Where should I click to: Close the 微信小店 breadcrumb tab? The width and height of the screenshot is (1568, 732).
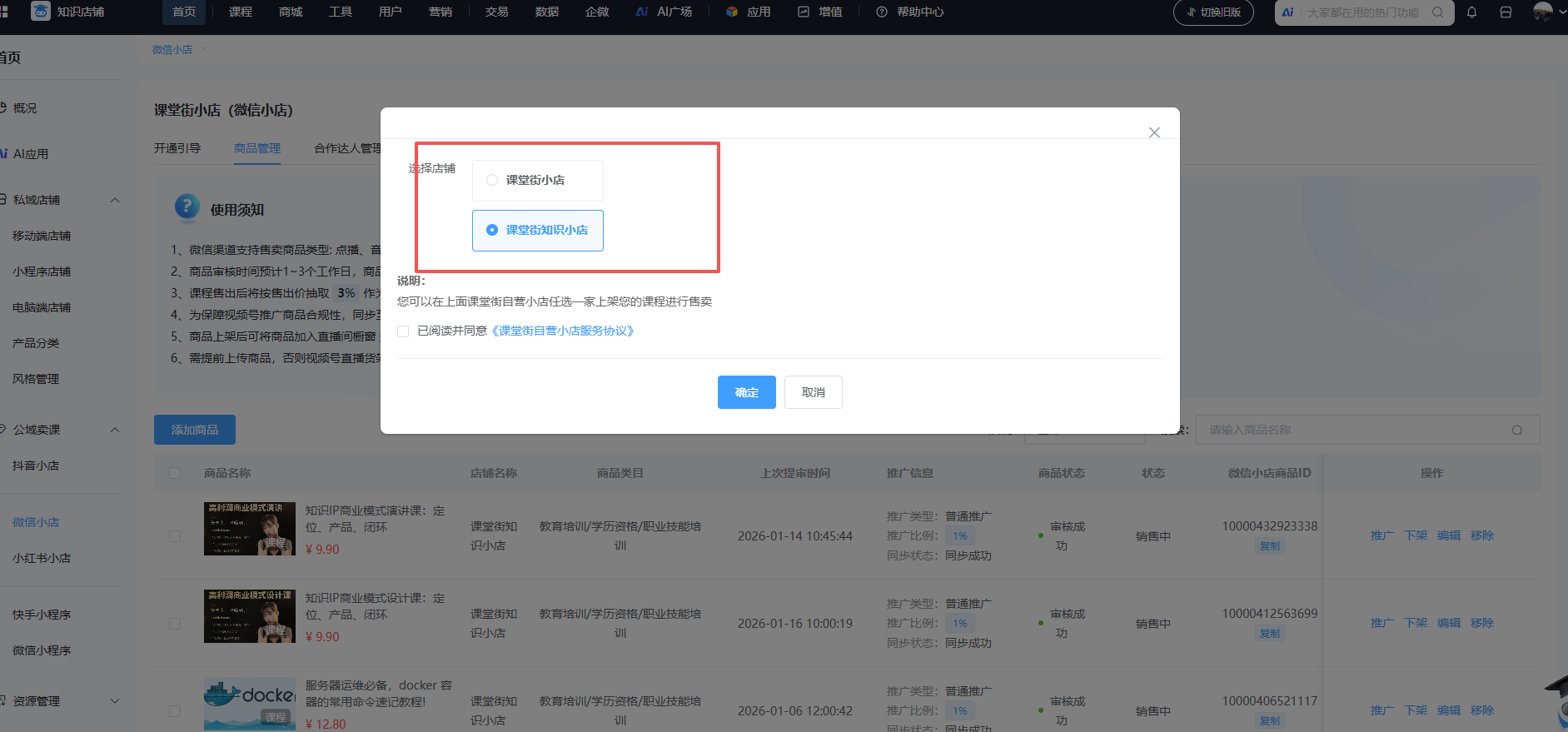pyautogui.click(x=203, y=50)
